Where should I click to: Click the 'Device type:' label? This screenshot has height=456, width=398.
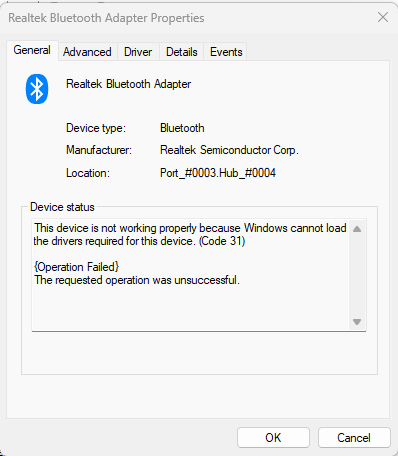(96, 128)
